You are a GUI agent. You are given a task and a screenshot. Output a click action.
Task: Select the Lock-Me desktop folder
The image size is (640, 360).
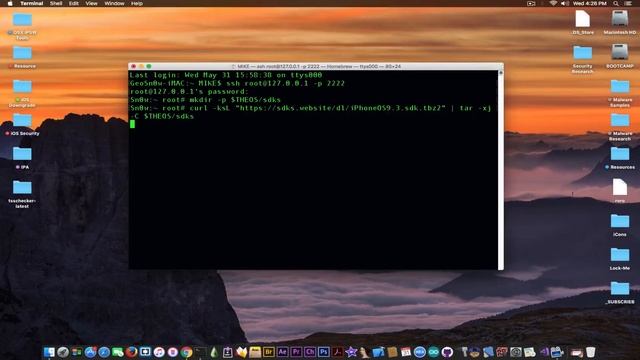(x=620, y=259)
